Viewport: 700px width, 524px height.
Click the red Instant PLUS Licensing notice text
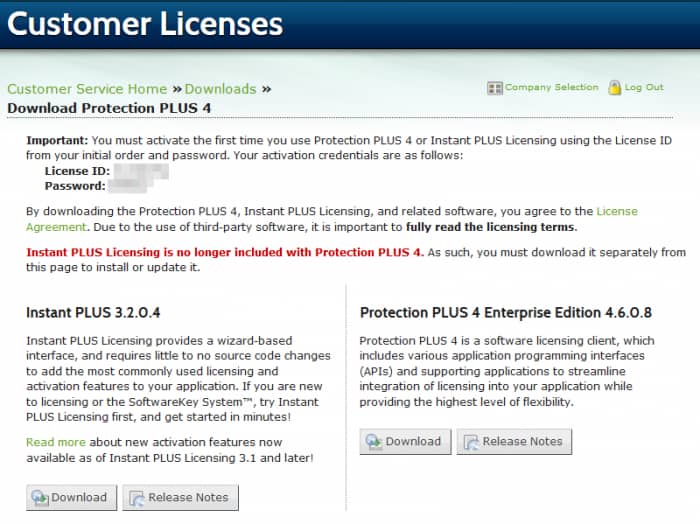point(225,252)
